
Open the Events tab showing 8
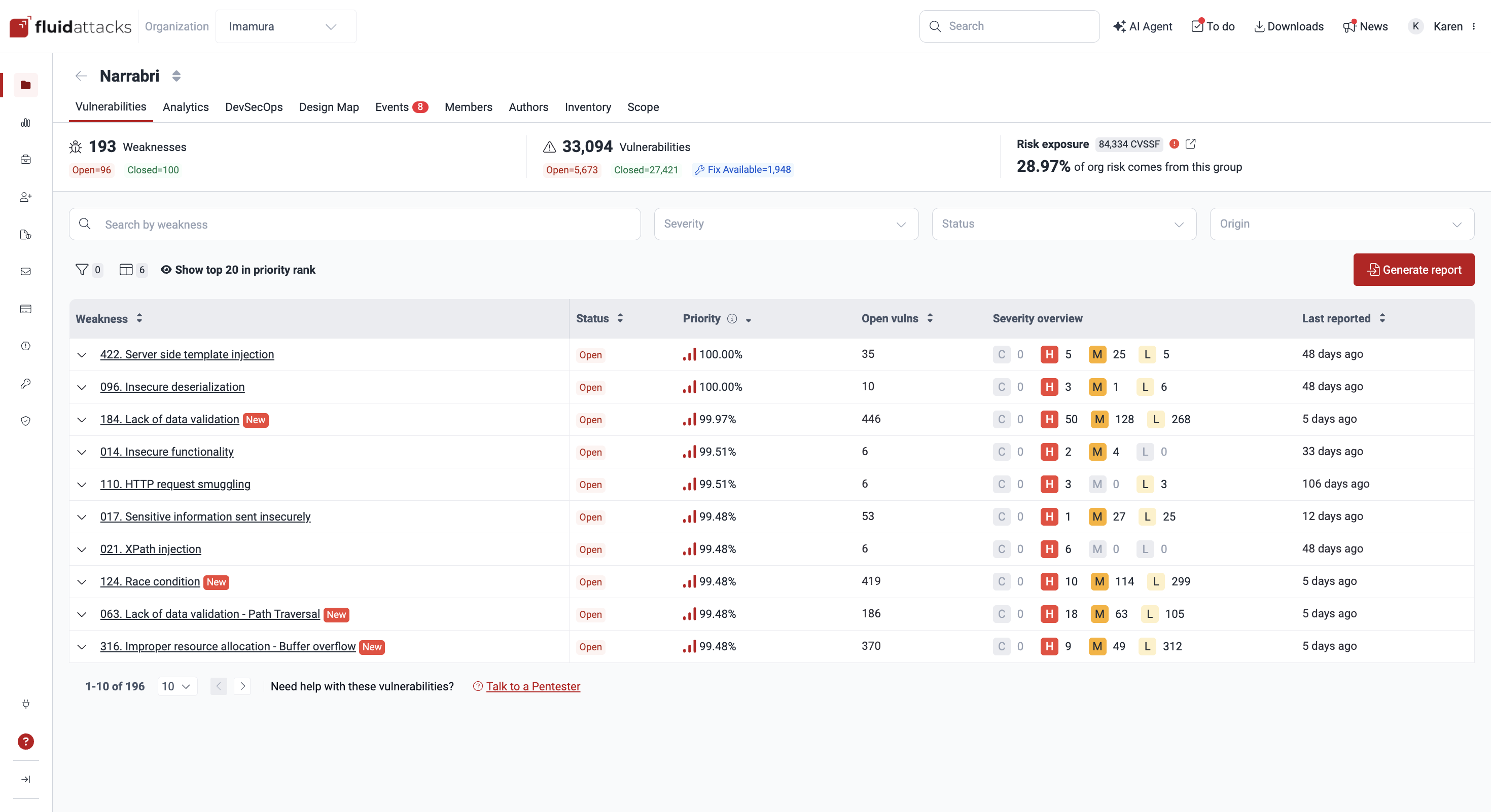point(401,107)
